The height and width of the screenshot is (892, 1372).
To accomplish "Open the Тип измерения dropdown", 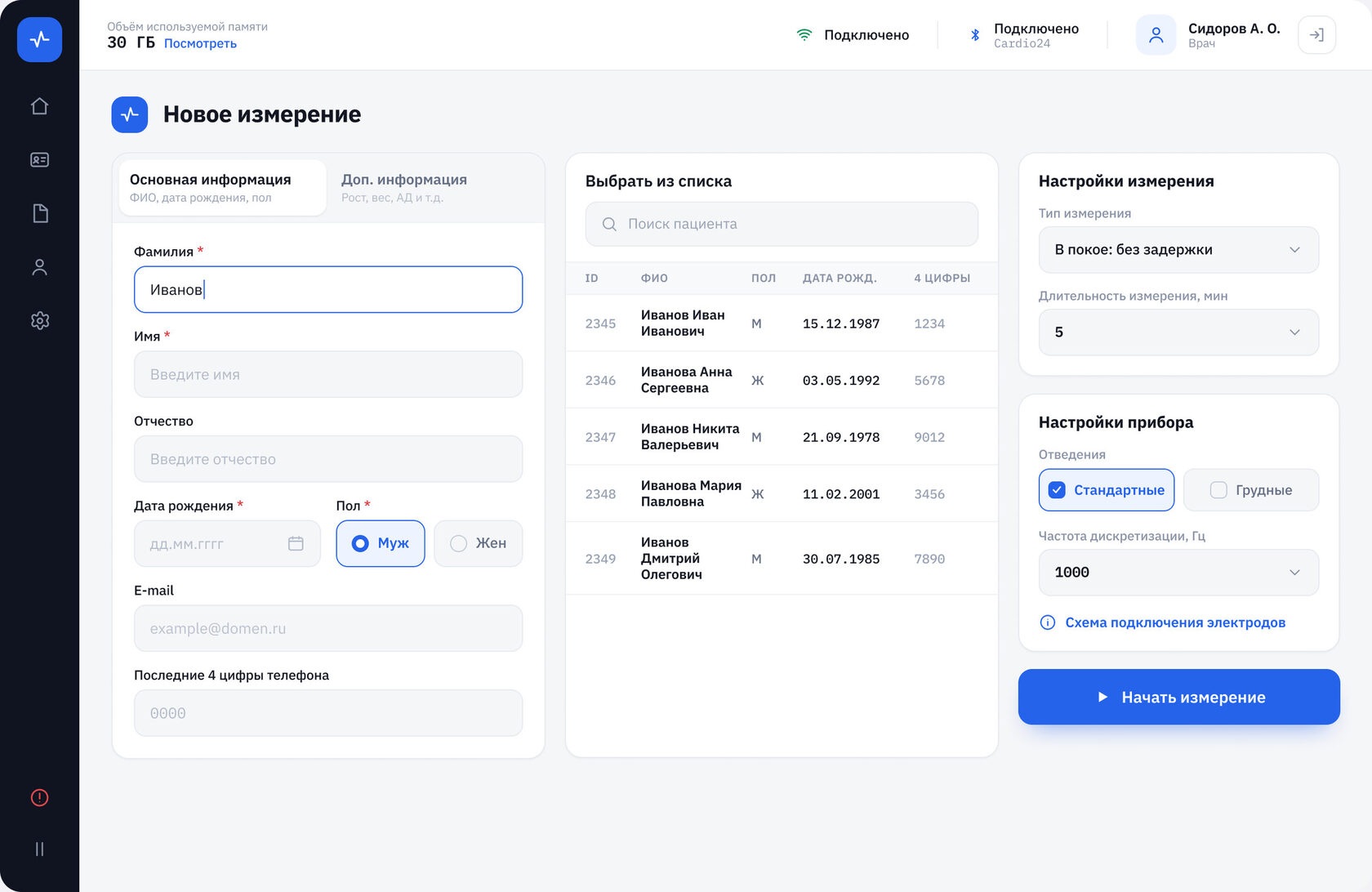I will coord(1178,250).
